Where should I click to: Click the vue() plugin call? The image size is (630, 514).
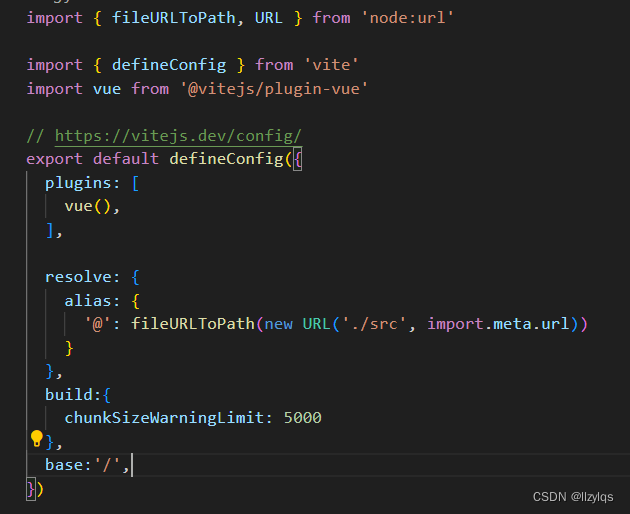click(x=88, y=206)
